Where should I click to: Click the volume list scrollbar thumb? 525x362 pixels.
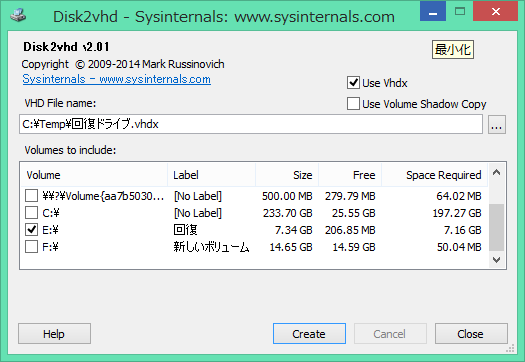pos(497,227)
